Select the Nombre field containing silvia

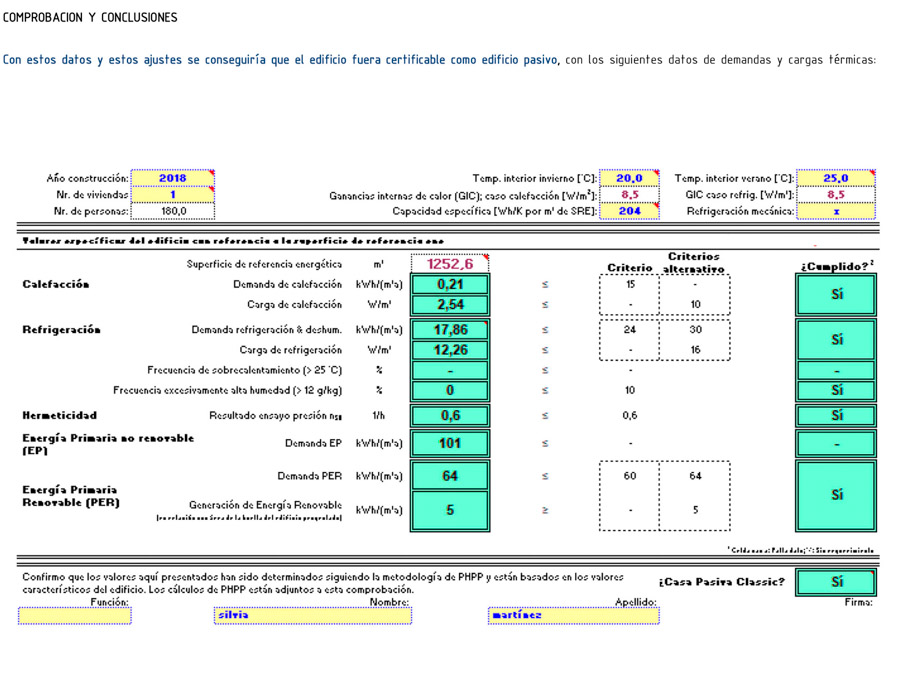(x=313, y=616)
